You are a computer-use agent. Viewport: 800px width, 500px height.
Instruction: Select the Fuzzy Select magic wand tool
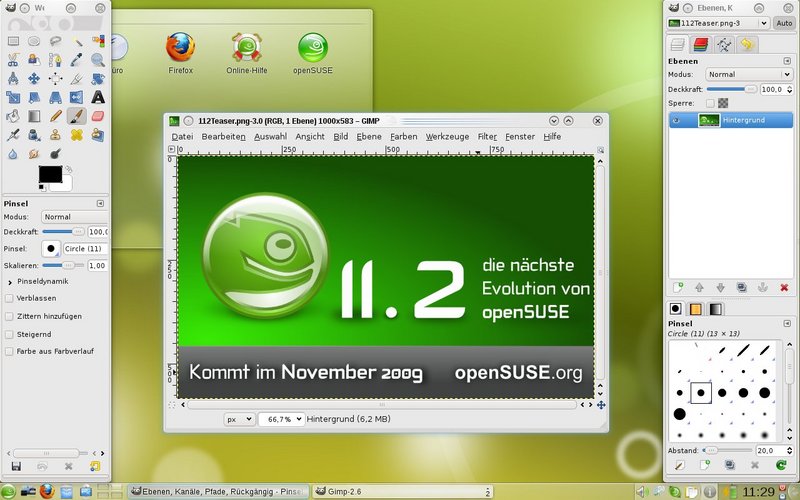[x=77, y=41]
